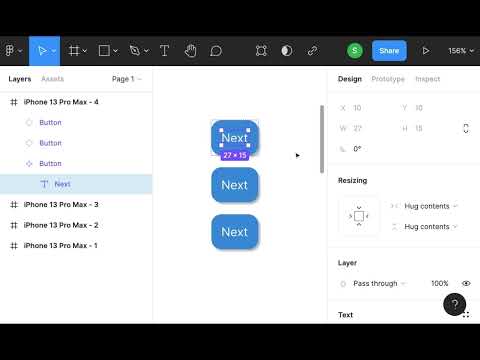
Task: Select the Comment tool
Action: (216, 51)
